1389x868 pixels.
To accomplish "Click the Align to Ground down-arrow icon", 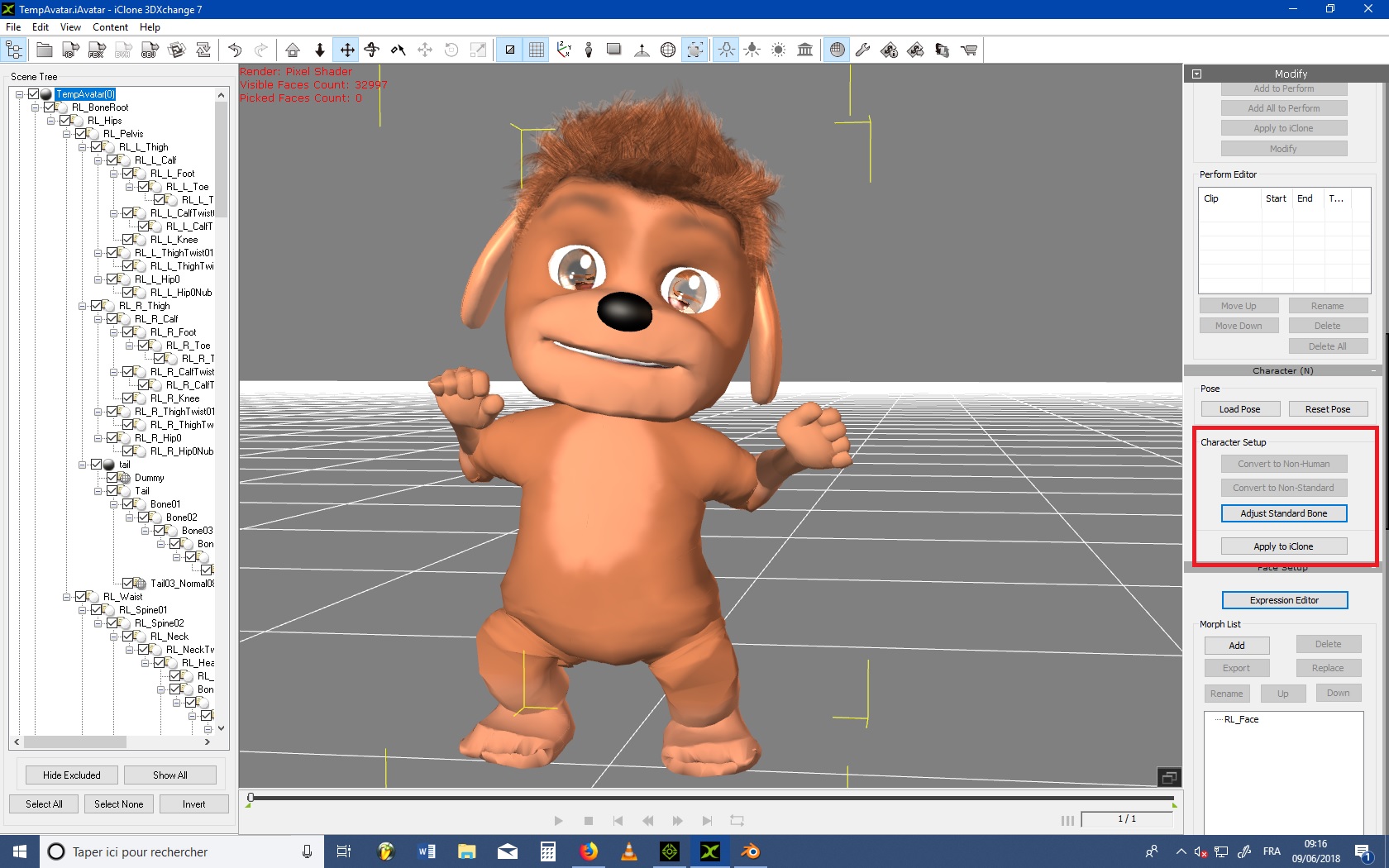I will (x=320, y=50).
